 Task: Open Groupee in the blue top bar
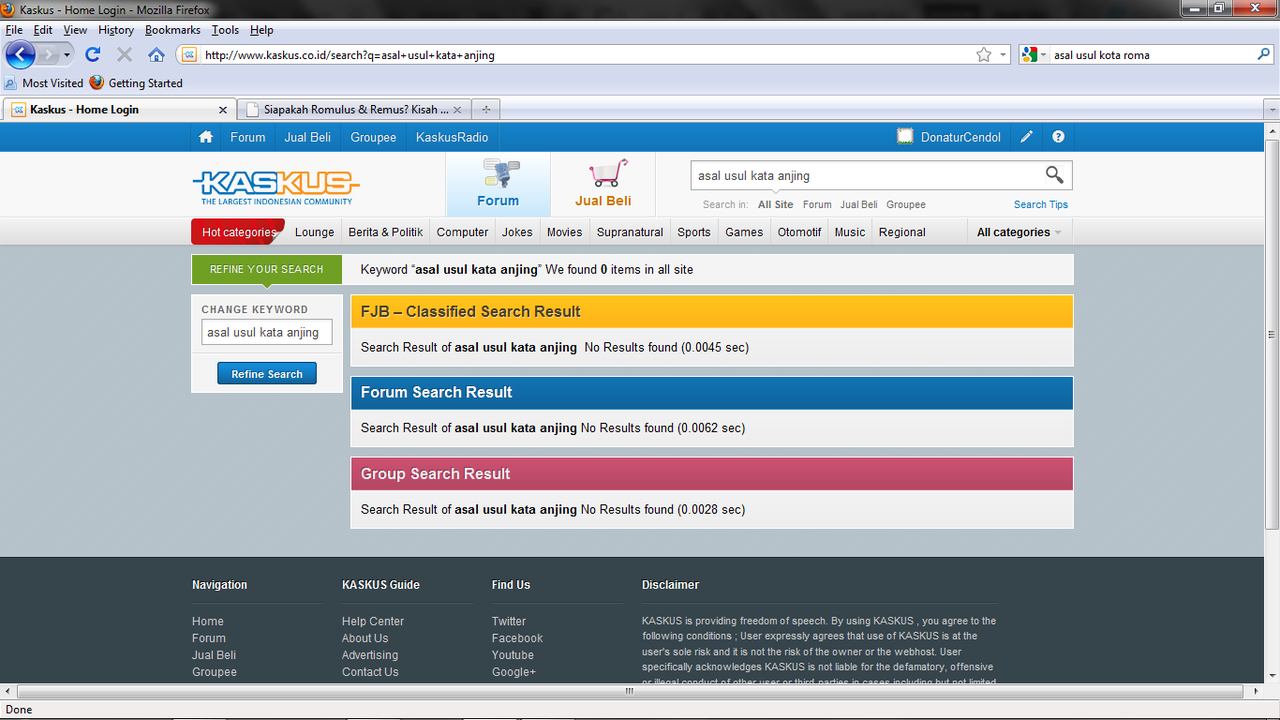pos(373,137)
